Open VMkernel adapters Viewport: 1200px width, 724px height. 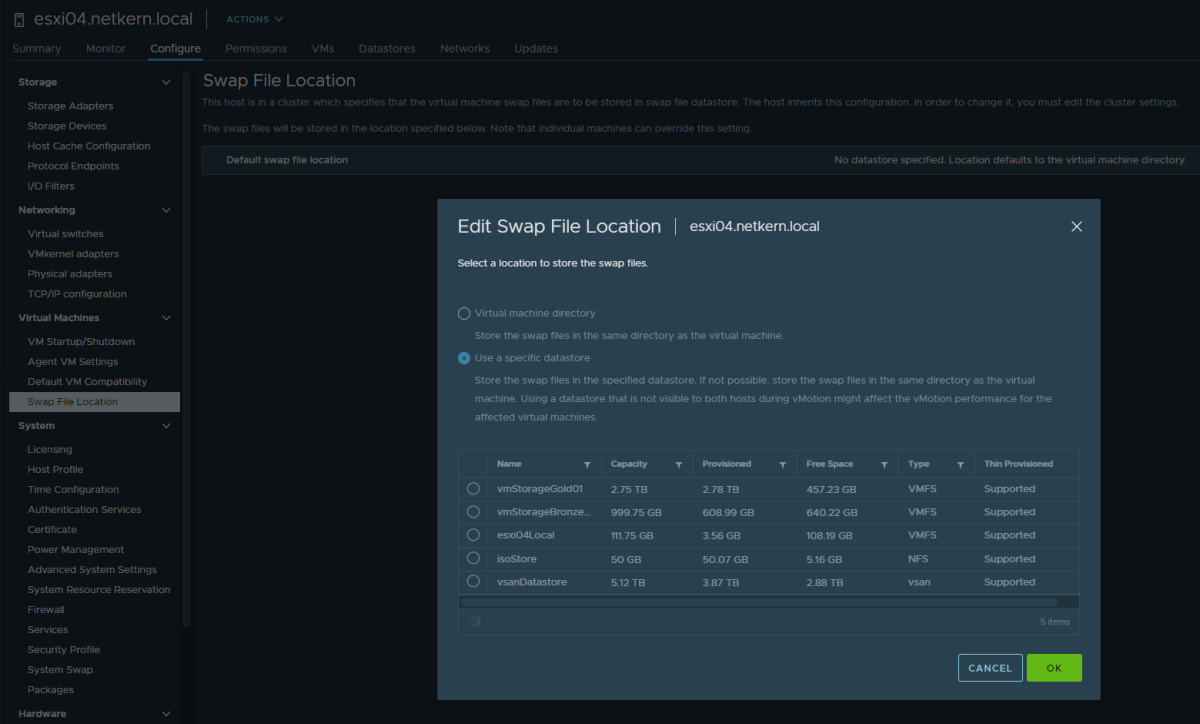point(73,254)
